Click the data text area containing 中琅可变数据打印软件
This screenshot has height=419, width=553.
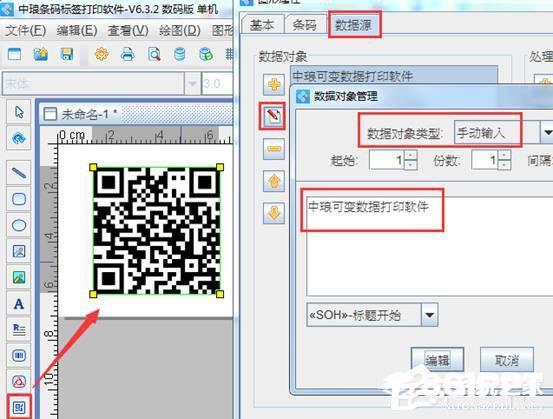pos(430,246)
